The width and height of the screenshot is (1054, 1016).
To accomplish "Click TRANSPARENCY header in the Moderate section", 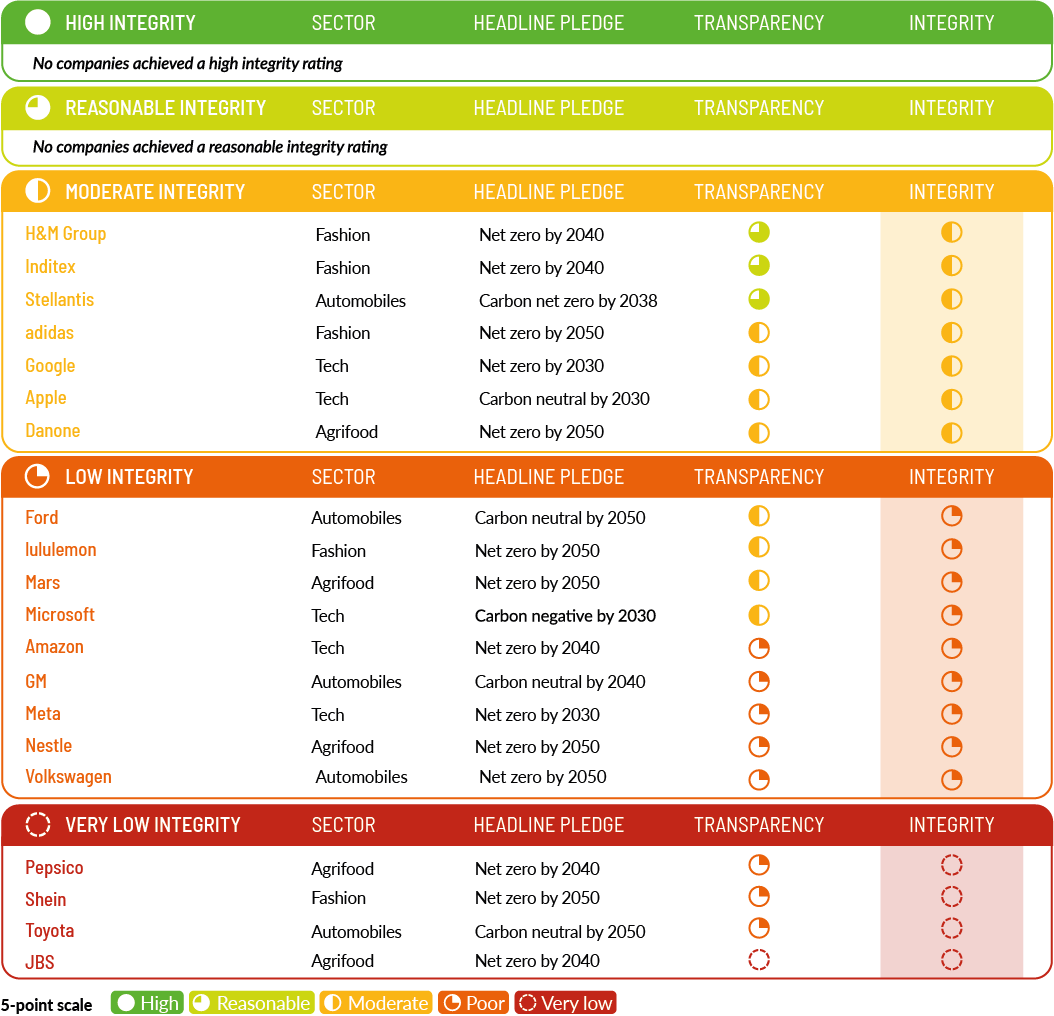I will [x=759, y=192].
